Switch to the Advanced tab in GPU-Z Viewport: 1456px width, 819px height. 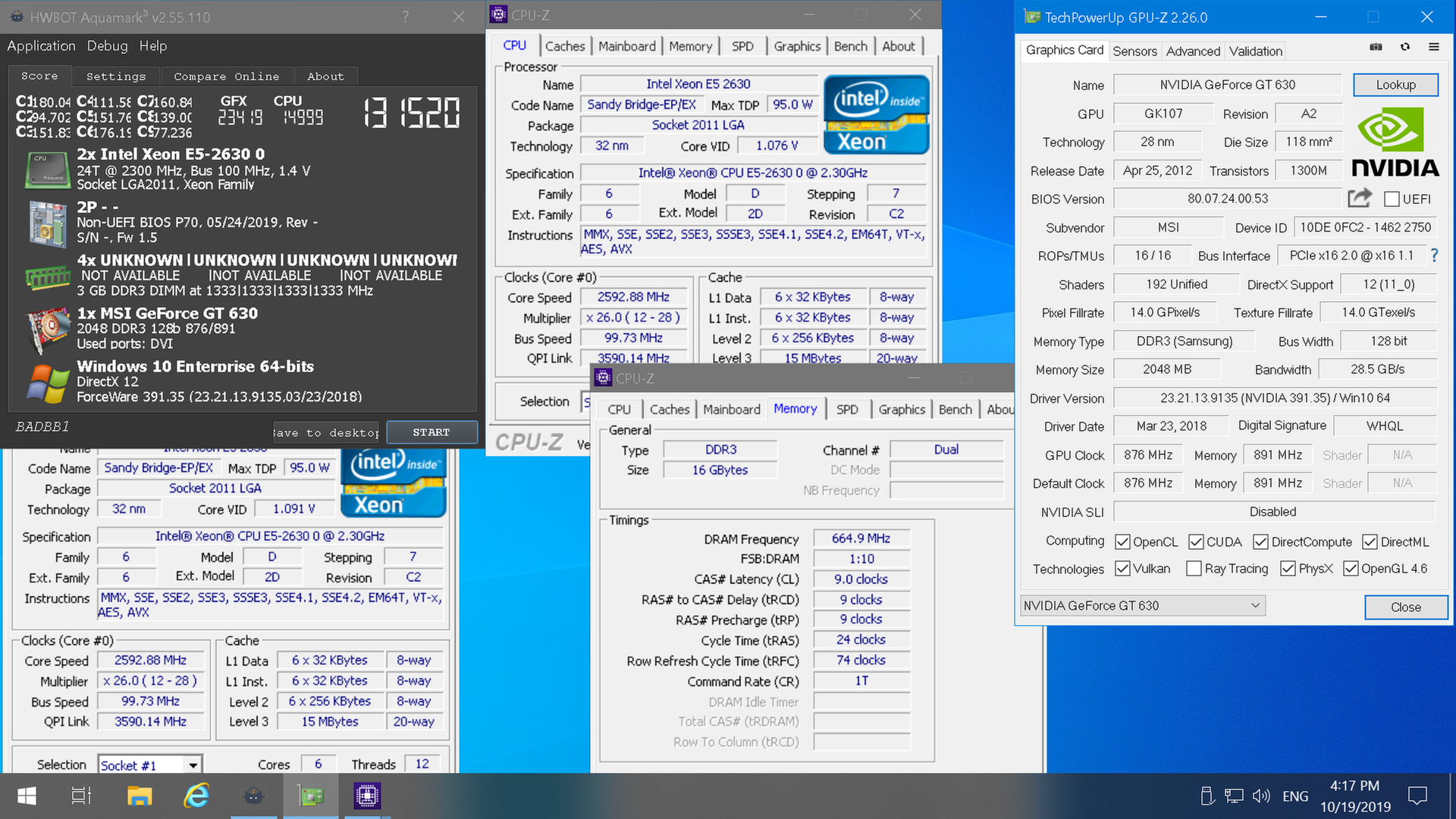click(1193, 52)
